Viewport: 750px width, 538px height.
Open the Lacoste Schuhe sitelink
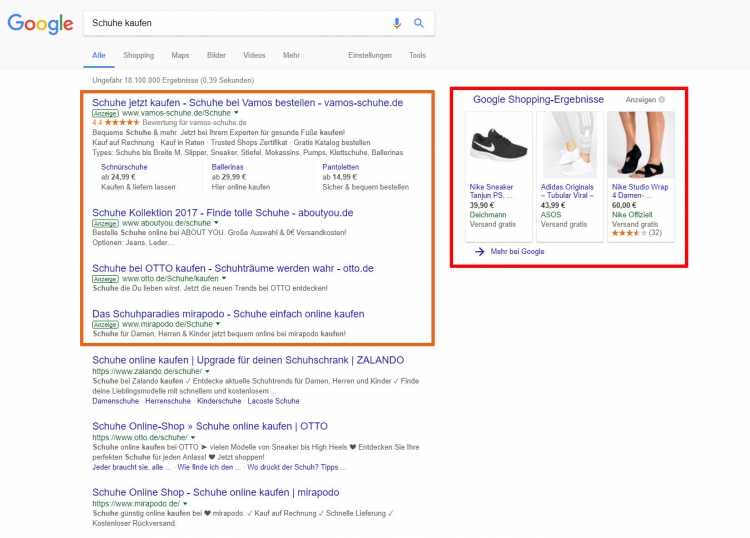[273, 401]
